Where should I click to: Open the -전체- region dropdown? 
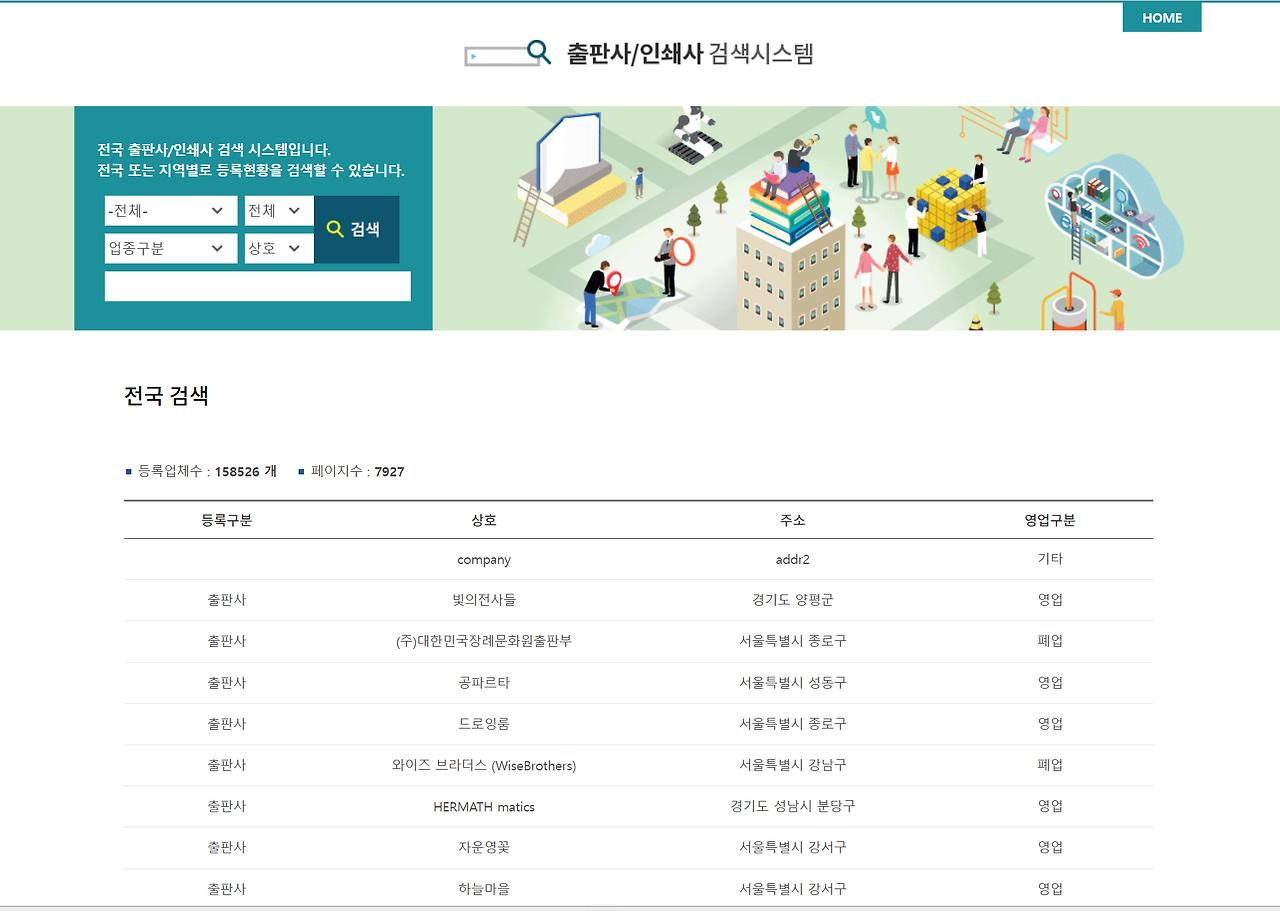(x=170, y=210)
